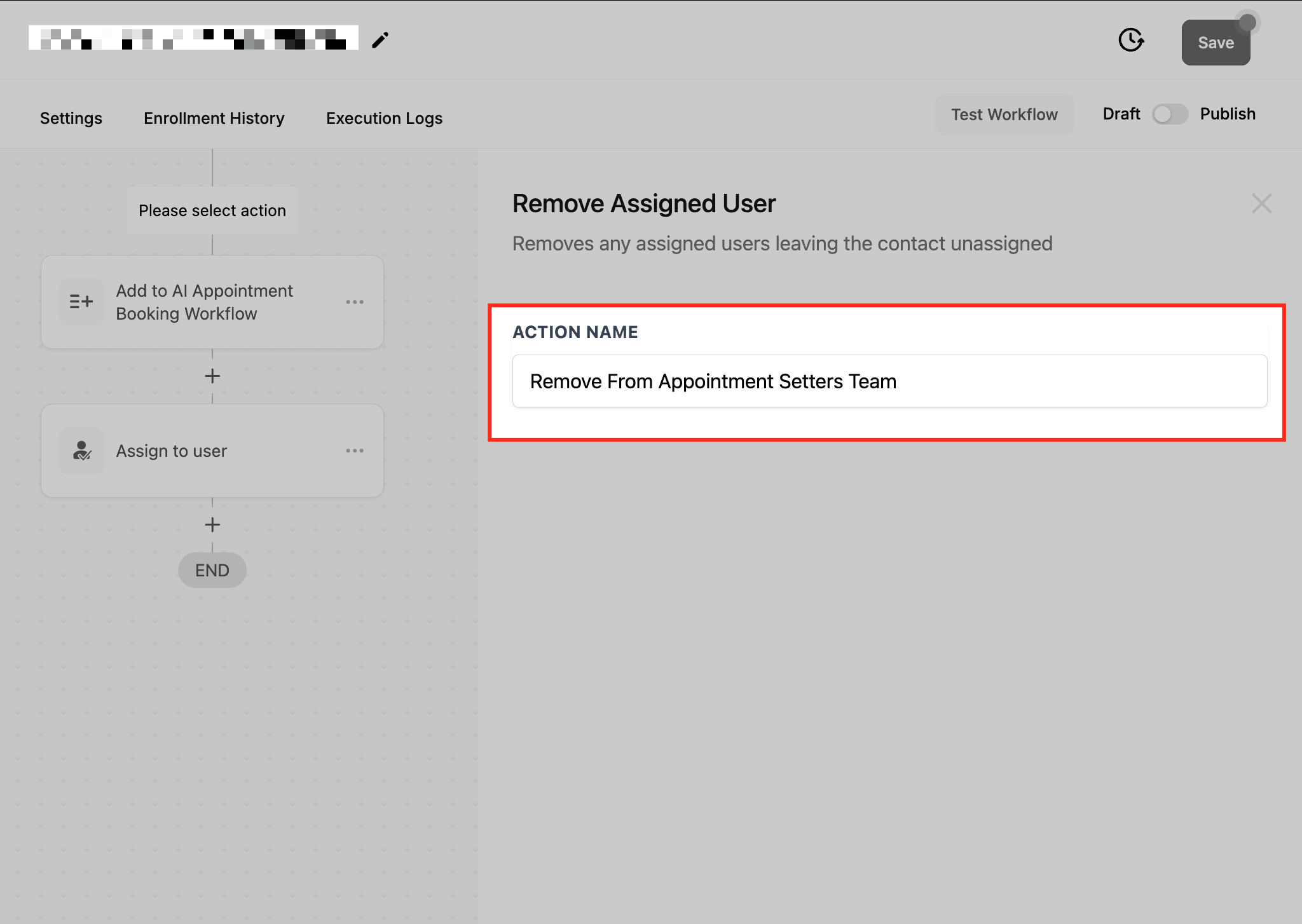Image resolution: width=1302 pixels, height=924 pixels.
Task: Open three-dots menu on Add to AI Appointment
Action: (355, 302)
